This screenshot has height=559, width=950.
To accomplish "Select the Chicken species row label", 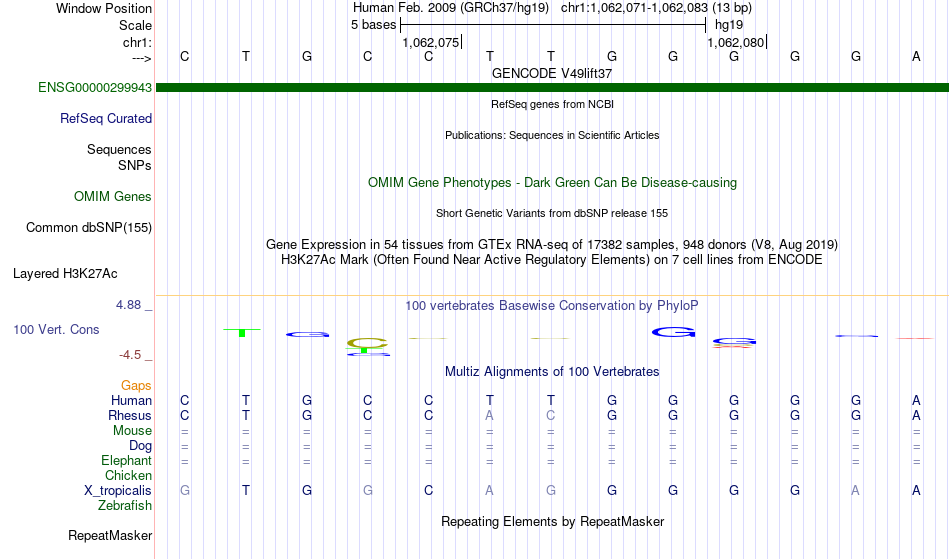I will click(128, 475).
